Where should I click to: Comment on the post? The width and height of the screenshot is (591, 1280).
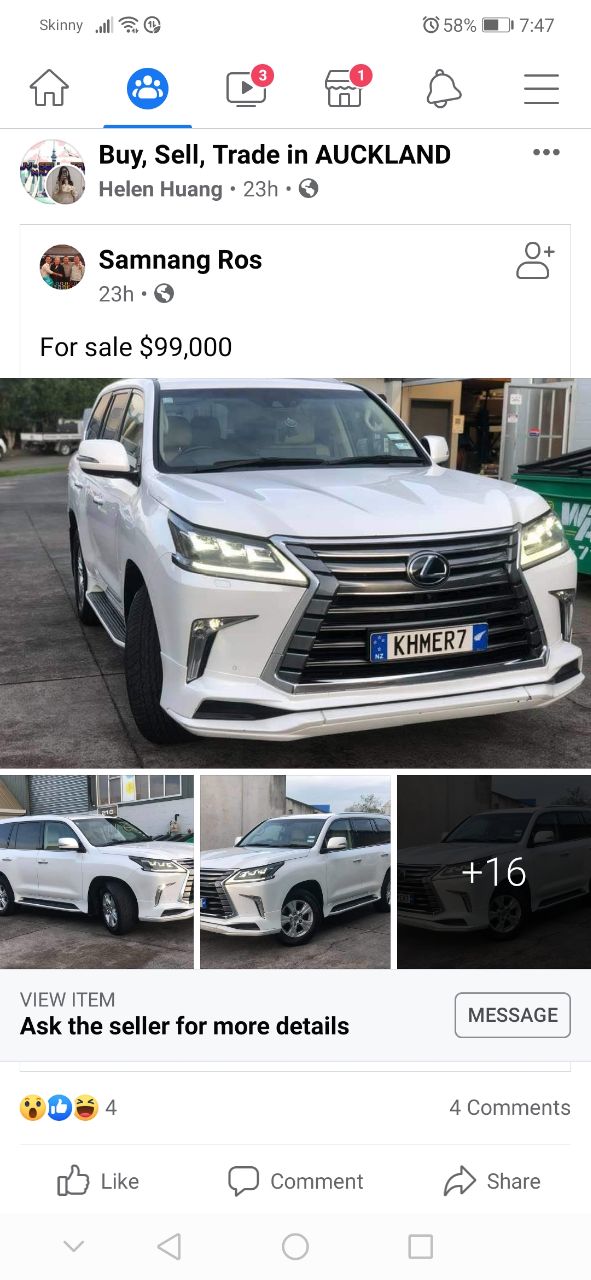click(x=295, y=1181)
